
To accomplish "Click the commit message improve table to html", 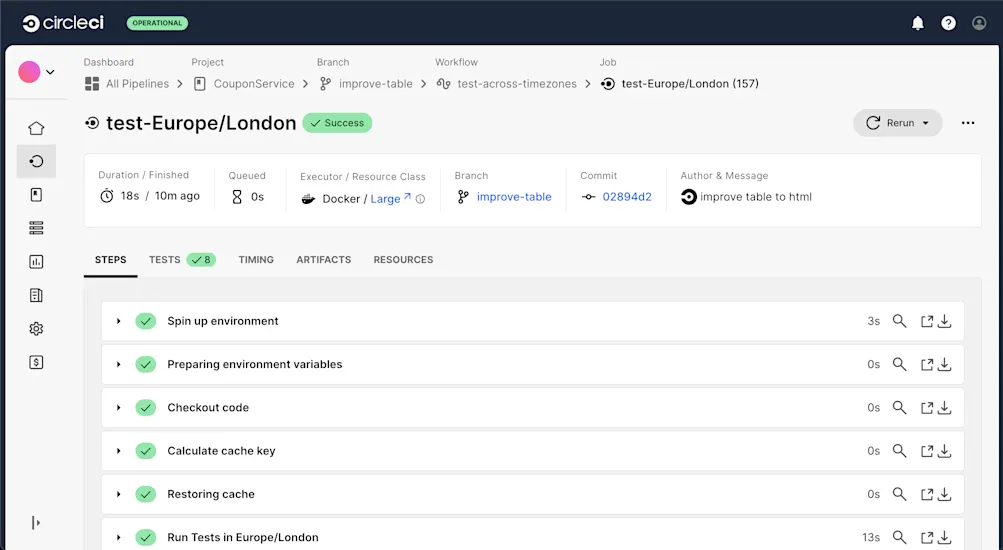I will (x=755, y=197).
